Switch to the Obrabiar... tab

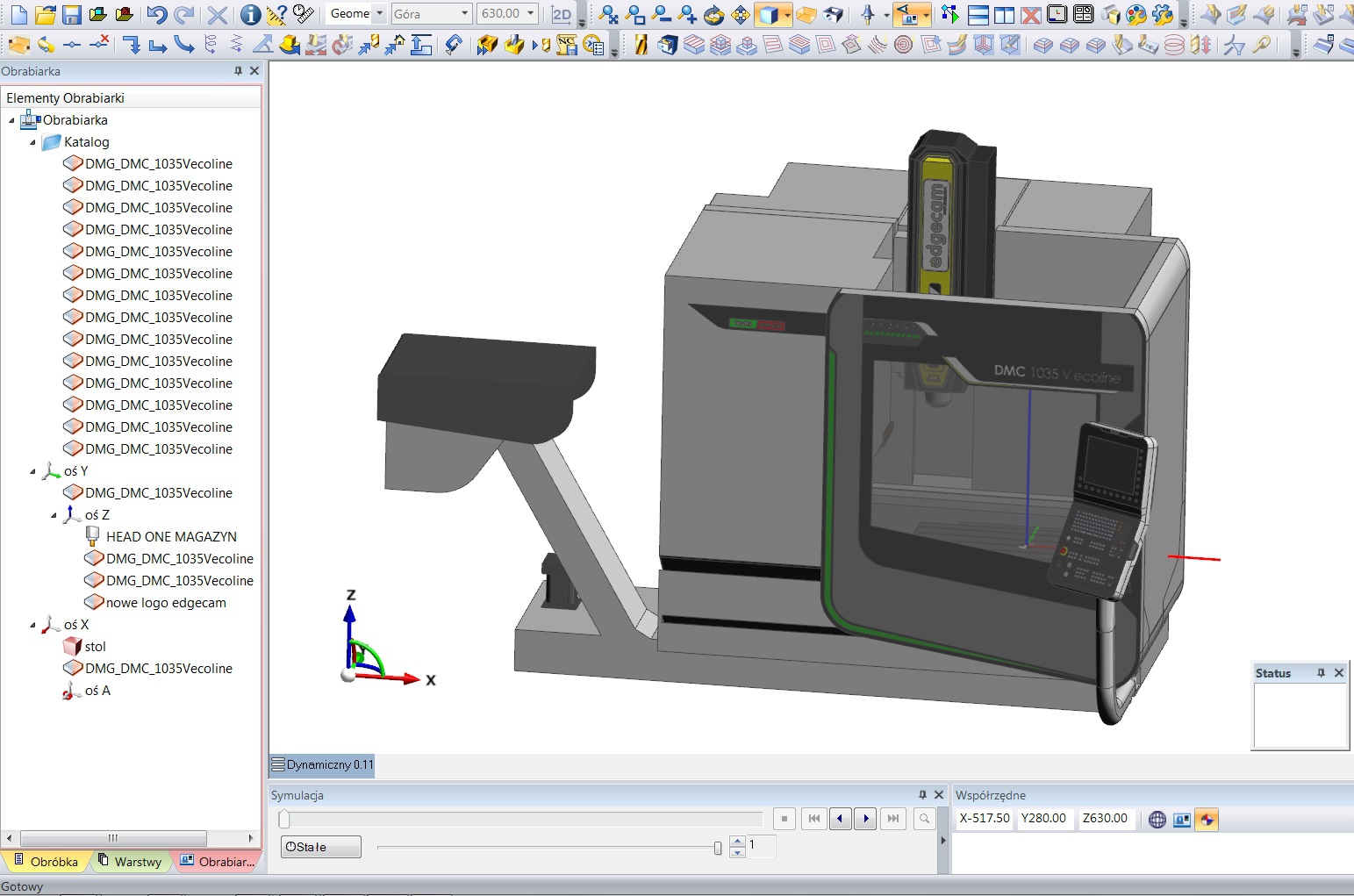coord(217,862)
